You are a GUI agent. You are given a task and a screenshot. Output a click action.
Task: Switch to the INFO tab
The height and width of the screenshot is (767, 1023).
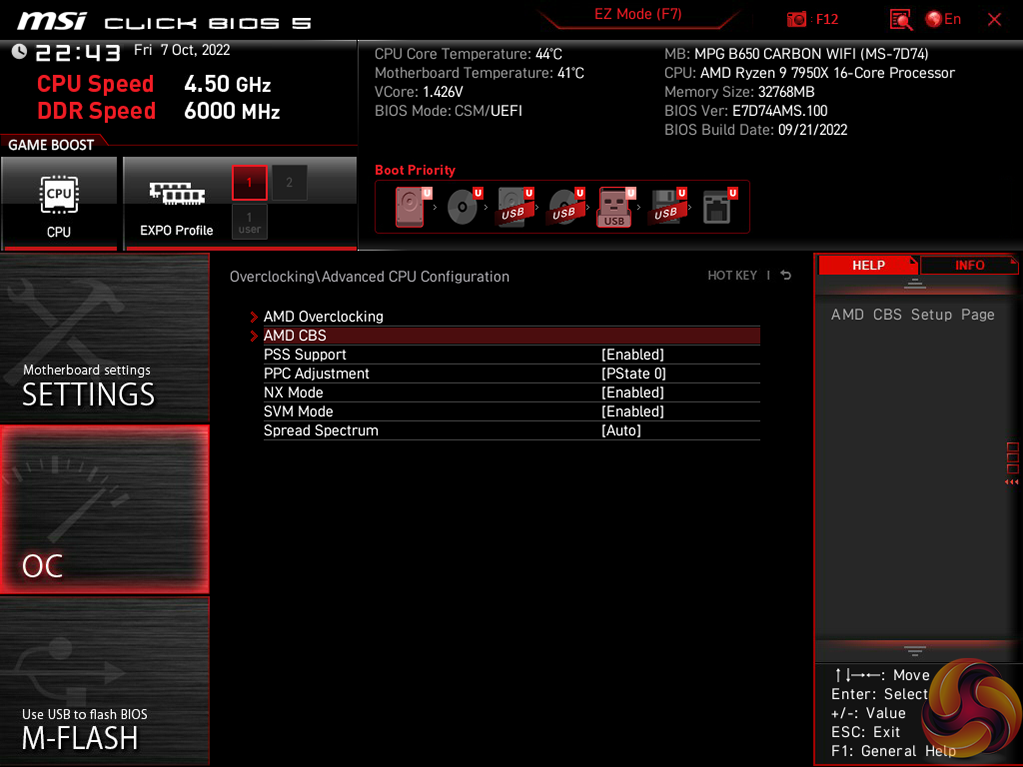click(970, 265)
